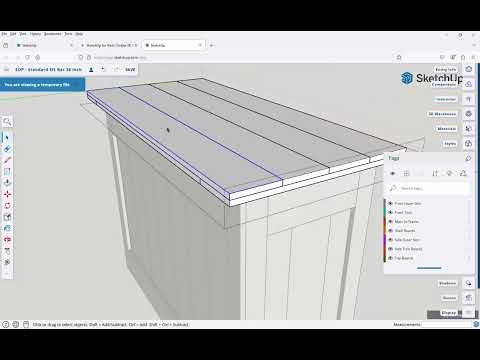Hide the Side Outer Skirt tag

pos(390,240)
